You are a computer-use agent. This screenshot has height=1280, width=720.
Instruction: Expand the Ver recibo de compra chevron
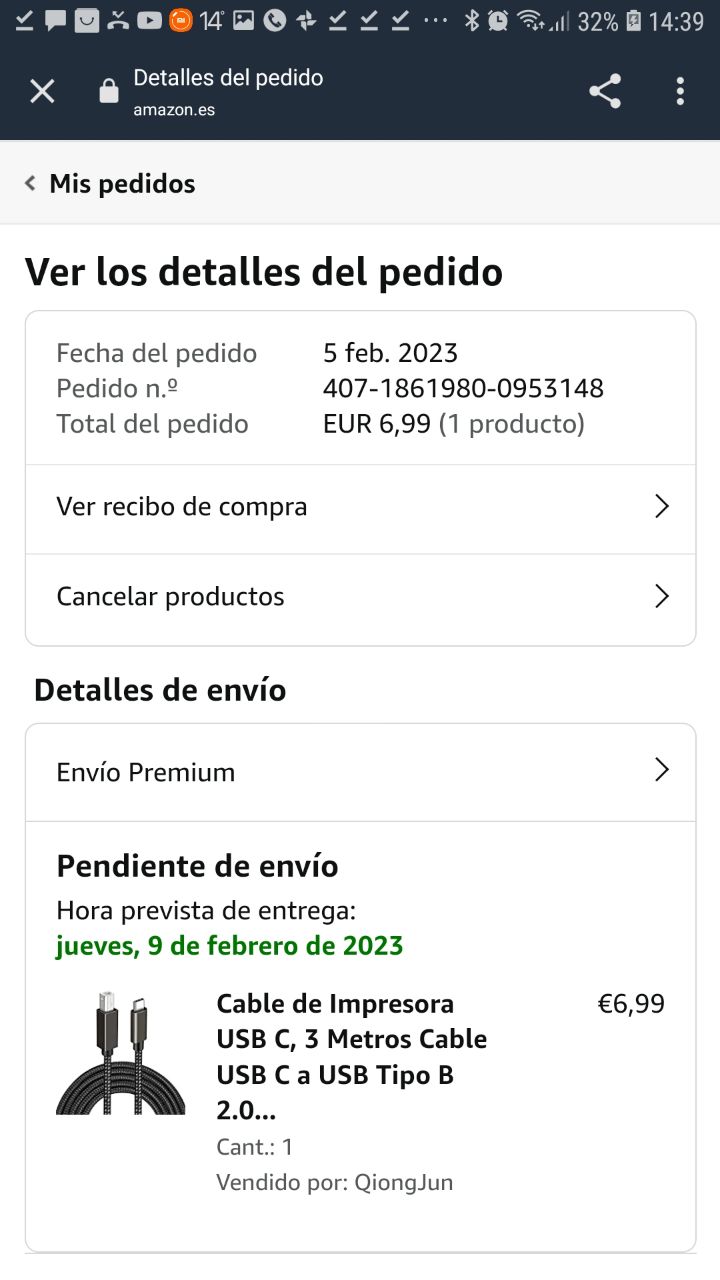point(661,507)
